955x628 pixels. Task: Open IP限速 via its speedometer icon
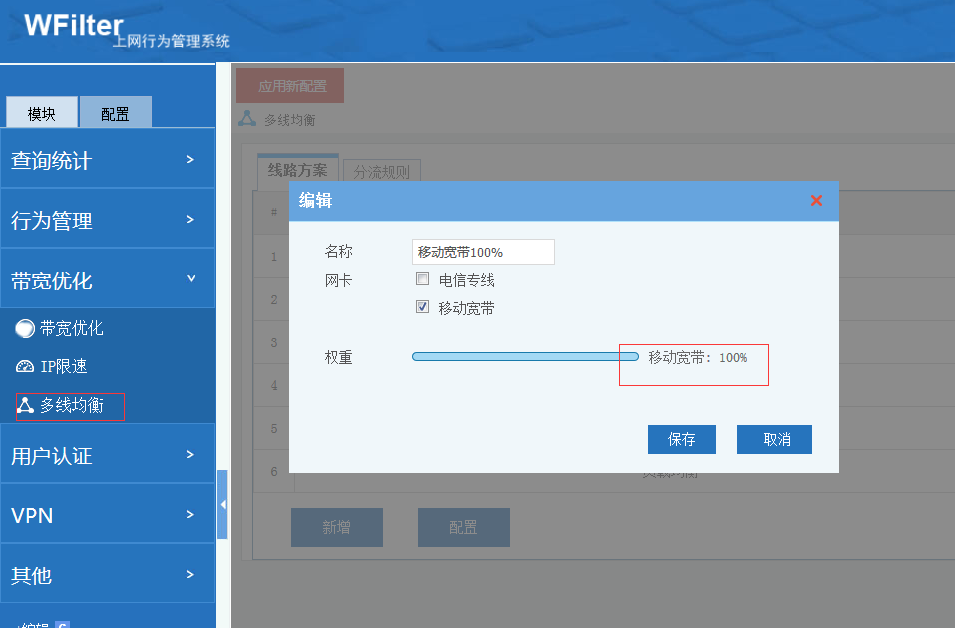click(x=25, y=367)
